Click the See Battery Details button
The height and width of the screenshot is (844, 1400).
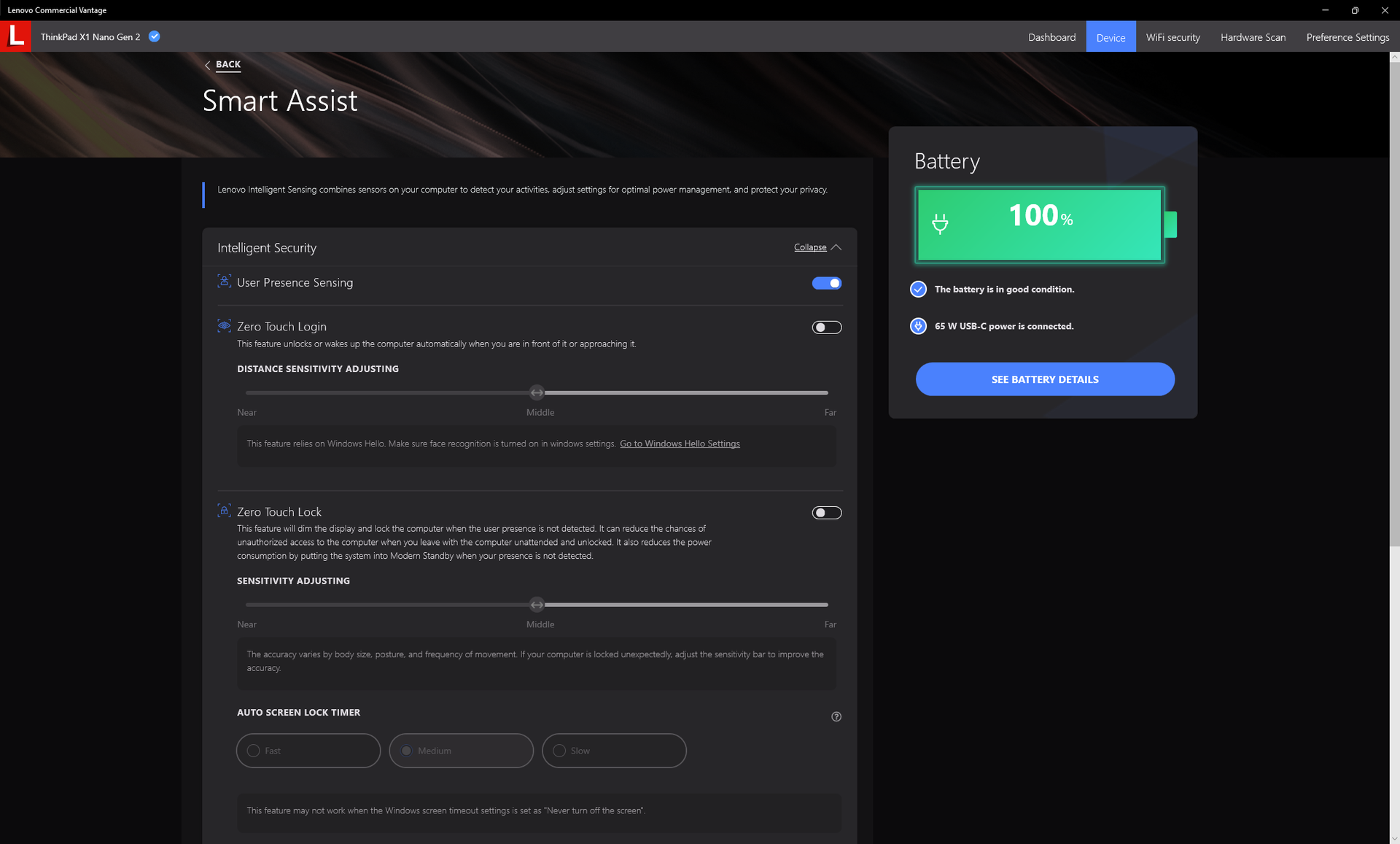[x=1044, y=379]
